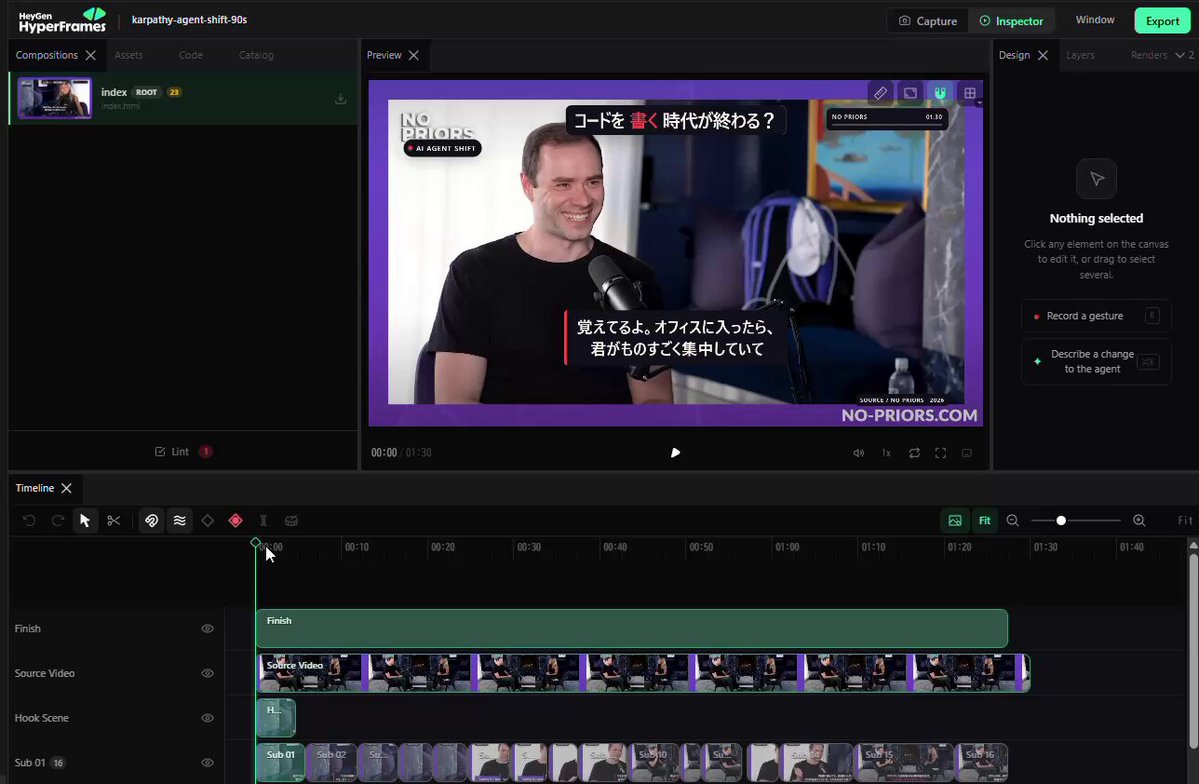This screenshot has height=784, width=1199.
Task: Enter fullscreen preview mode
Action: pyautogui.click(x=941, y=453)
